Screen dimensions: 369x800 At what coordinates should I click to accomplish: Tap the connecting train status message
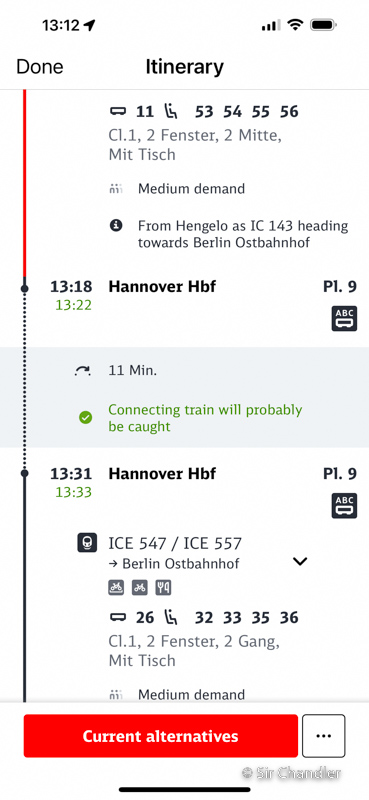tap(205, 418)
